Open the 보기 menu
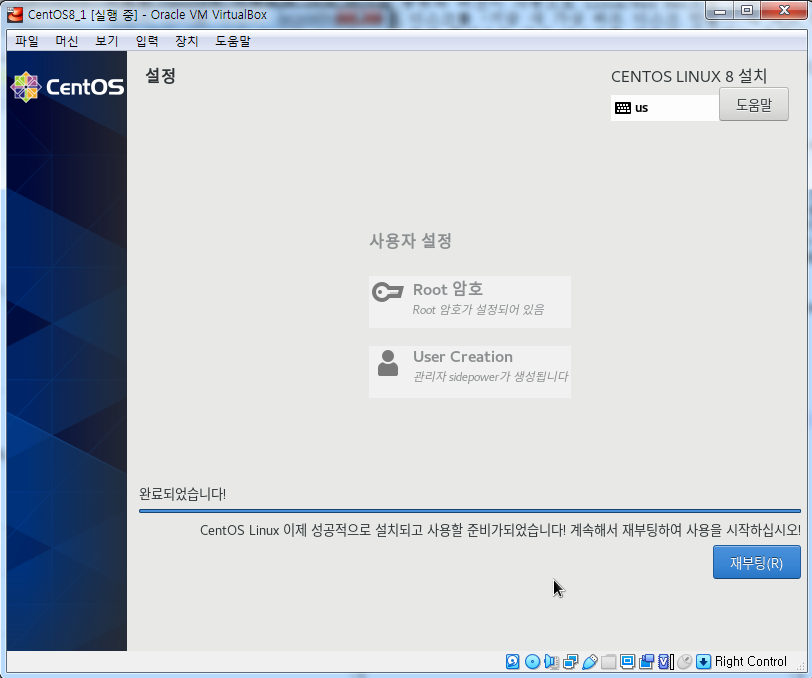Screen dimensions: 812x678 pyautogui.click(x=107, y=41)
